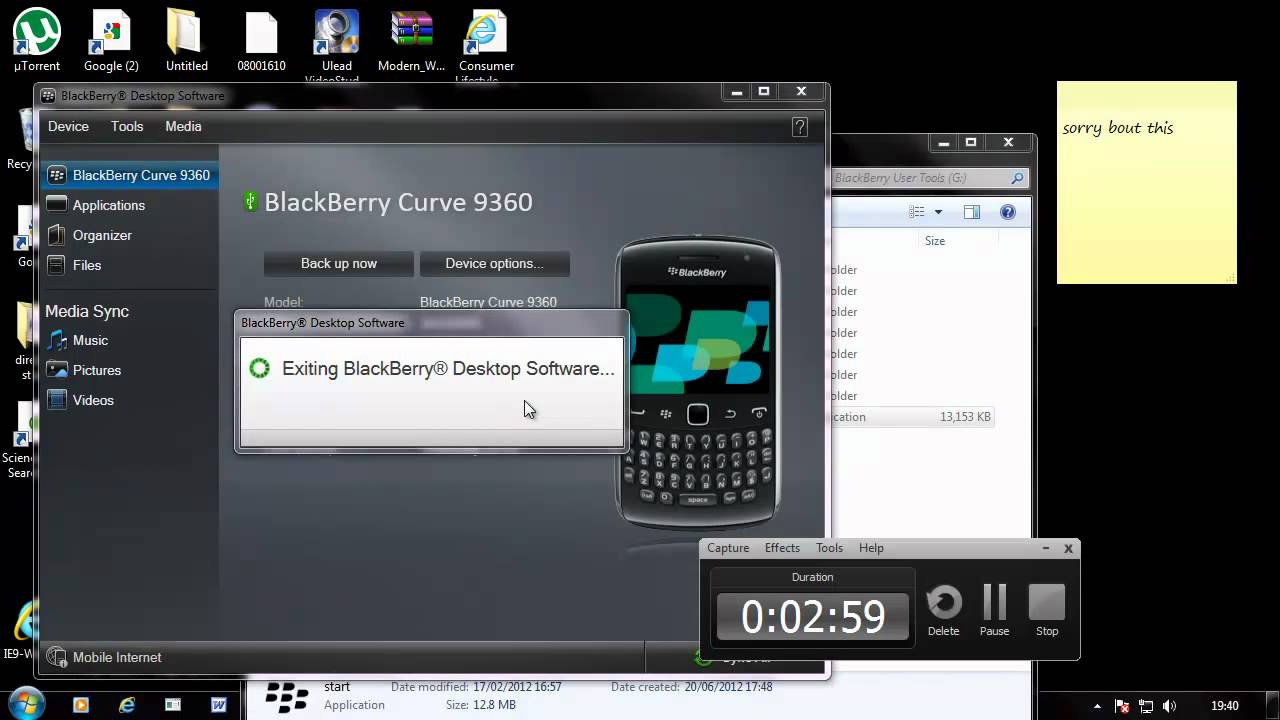Open the Effects menu in recorder
The width and height of the screenshot is (1280, 720).
782,548
